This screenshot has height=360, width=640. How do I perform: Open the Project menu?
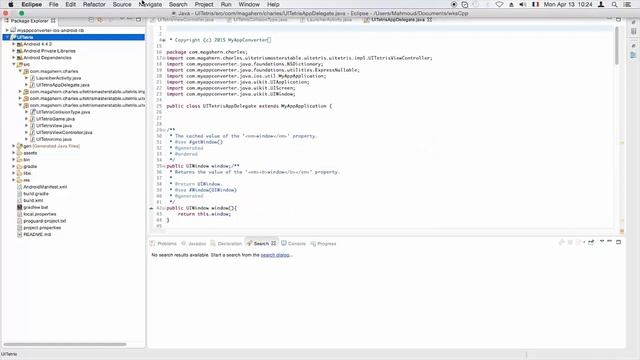pos(204,4)
